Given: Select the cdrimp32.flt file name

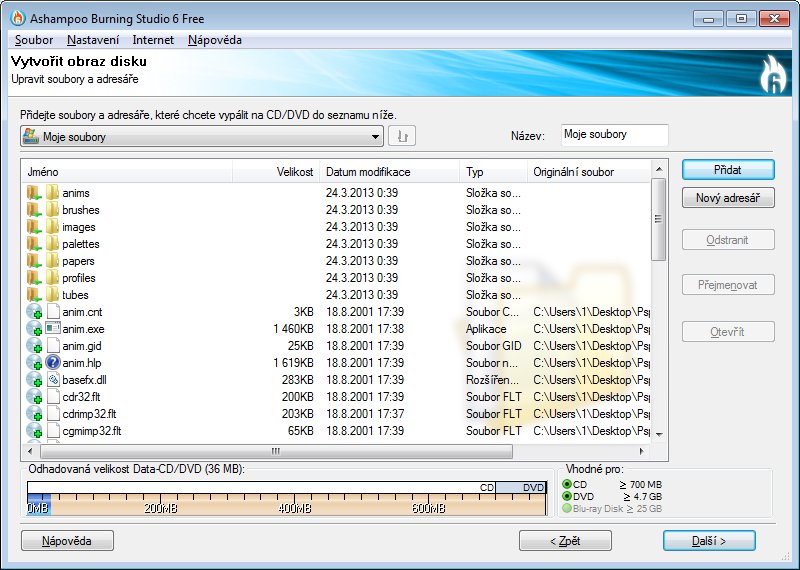Looking at the screenshot, I should coord(89,414).
